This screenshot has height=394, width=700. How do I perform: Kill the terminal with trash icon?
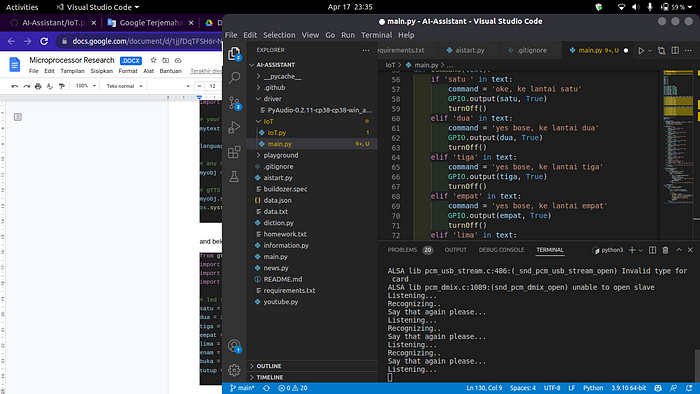[665, 250]
